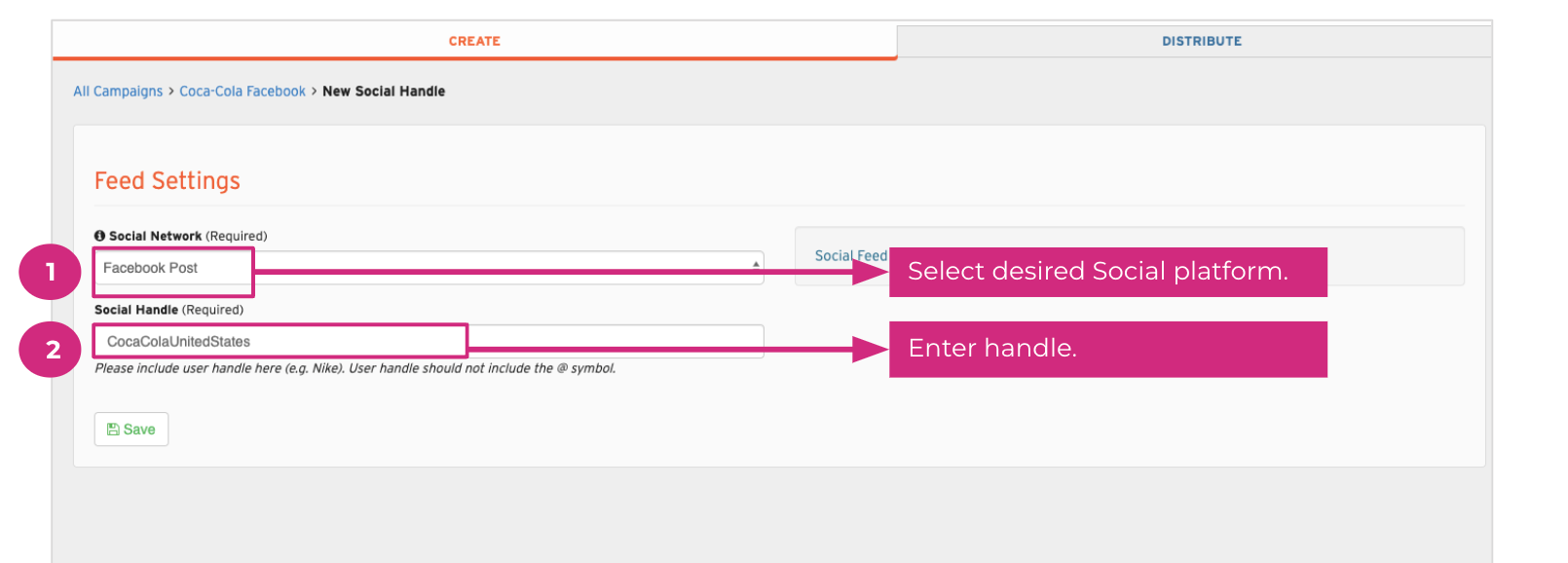
Task: Click the Feed Settings heading
Action: [168, 181]
